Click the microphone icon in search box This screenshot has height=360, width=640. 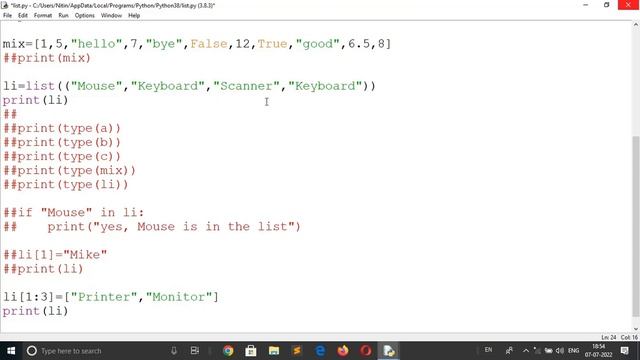click(x=174, y=351)
